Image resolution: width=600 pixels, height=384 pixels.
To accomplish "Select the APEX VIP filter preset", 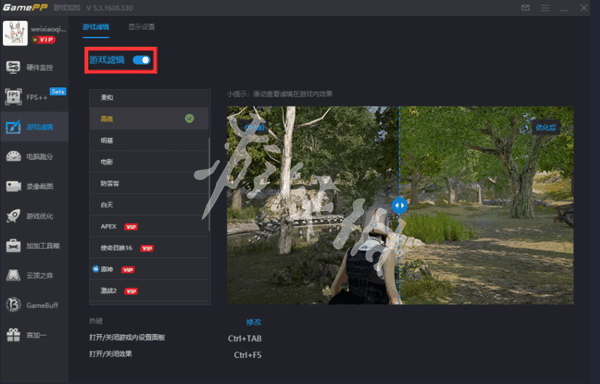I will coord(149,226).
